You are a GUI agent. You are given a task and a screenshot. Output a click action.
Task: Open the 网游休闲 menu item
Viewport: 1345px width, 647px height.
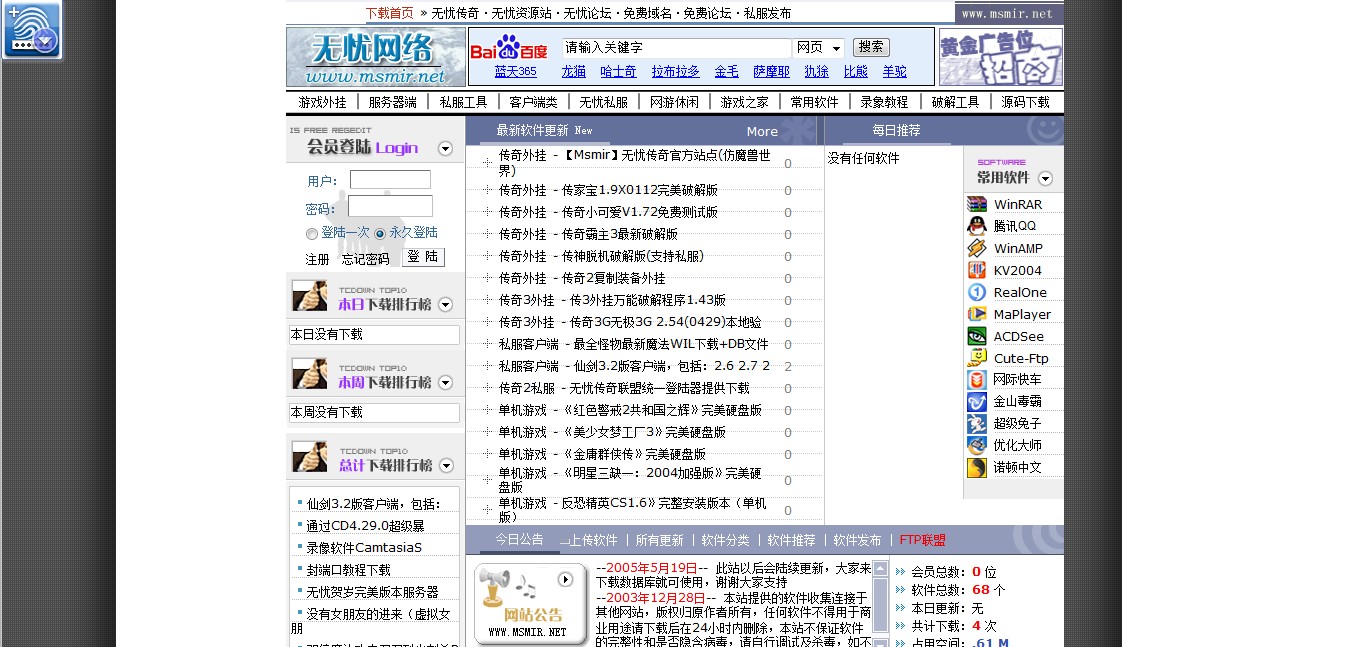[x=674, y=102]
